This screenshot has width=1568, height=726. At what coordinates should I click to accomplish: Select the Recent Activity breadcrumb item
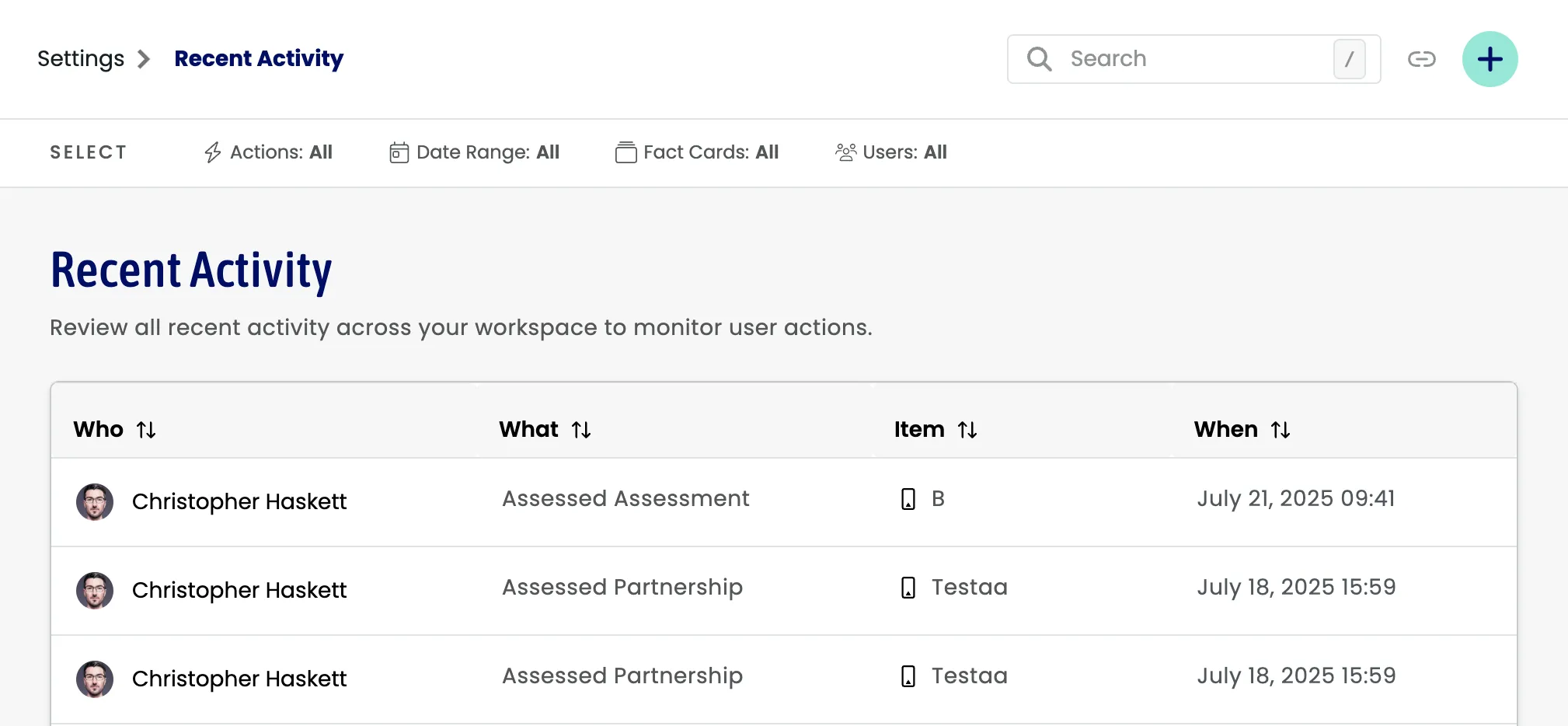[x=259, y=58]
